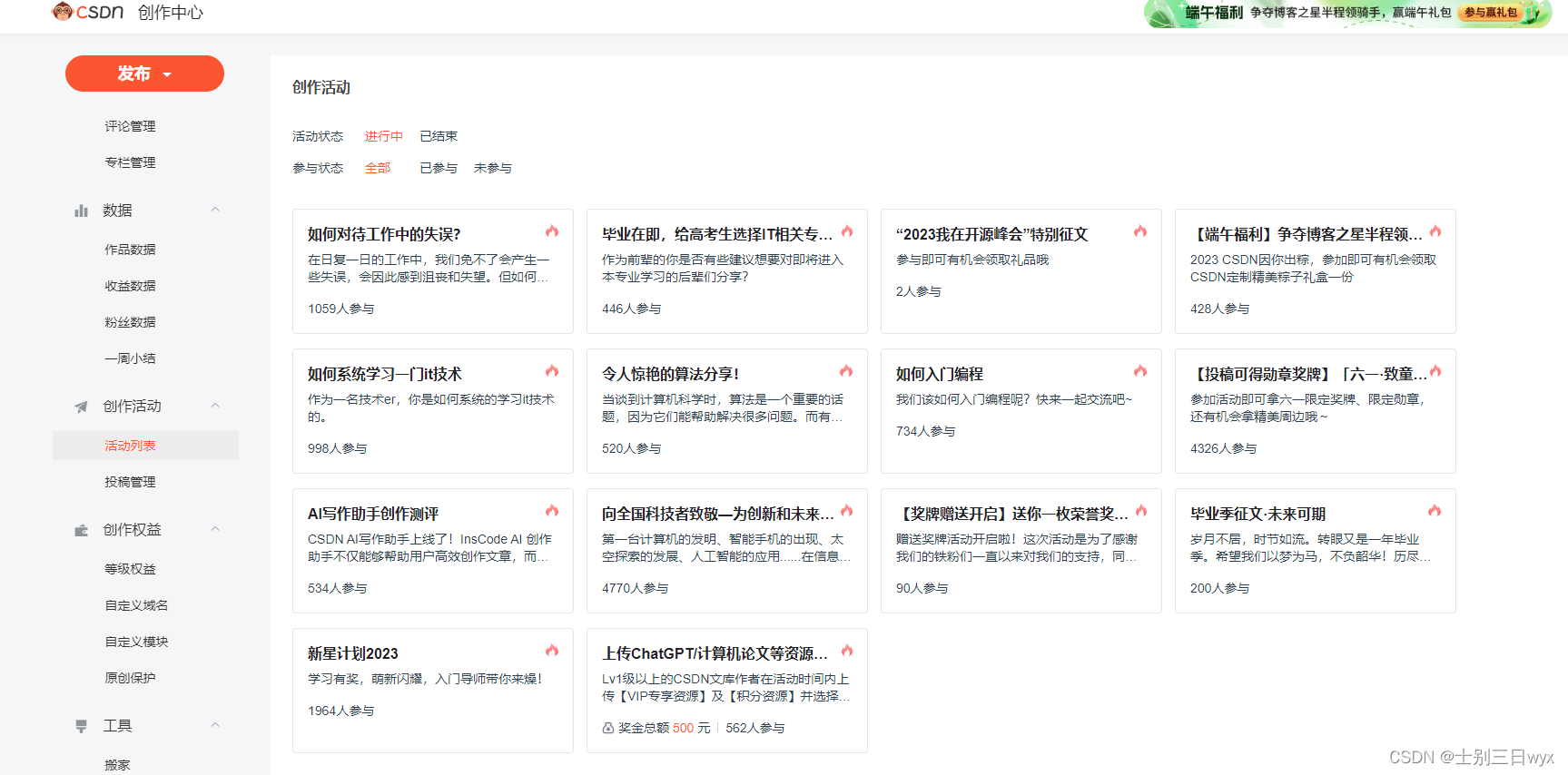1568x775 pixels.
Task: Click 4326人参与 participant count
Action: tap(1223, 448)
